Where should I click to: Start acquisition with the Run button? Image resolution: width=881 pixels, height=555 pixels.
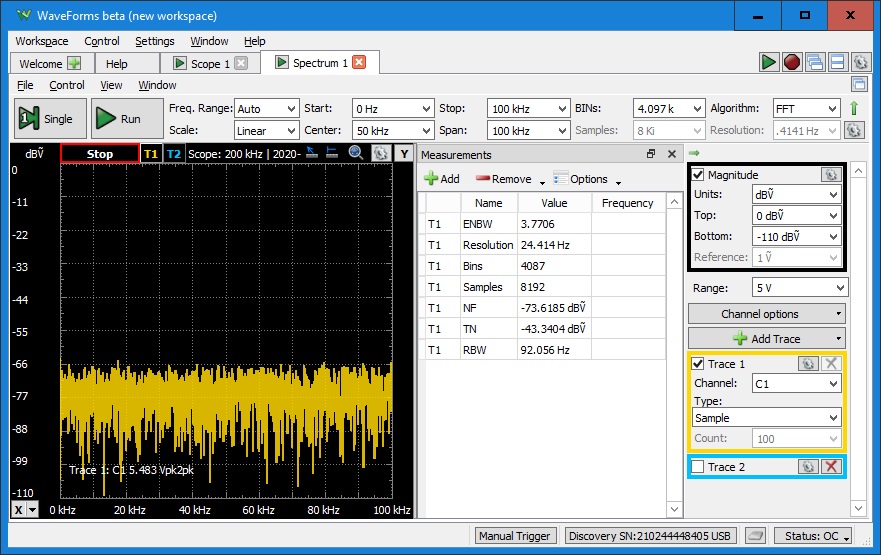point(120,118)
